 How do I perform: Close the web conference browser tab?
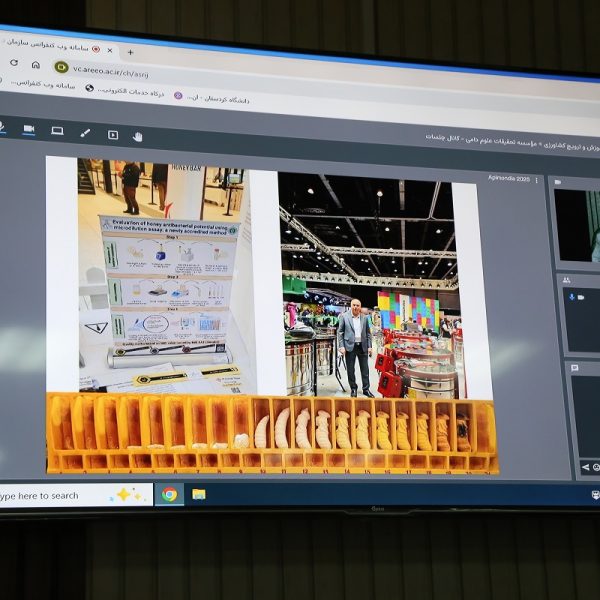112,50
